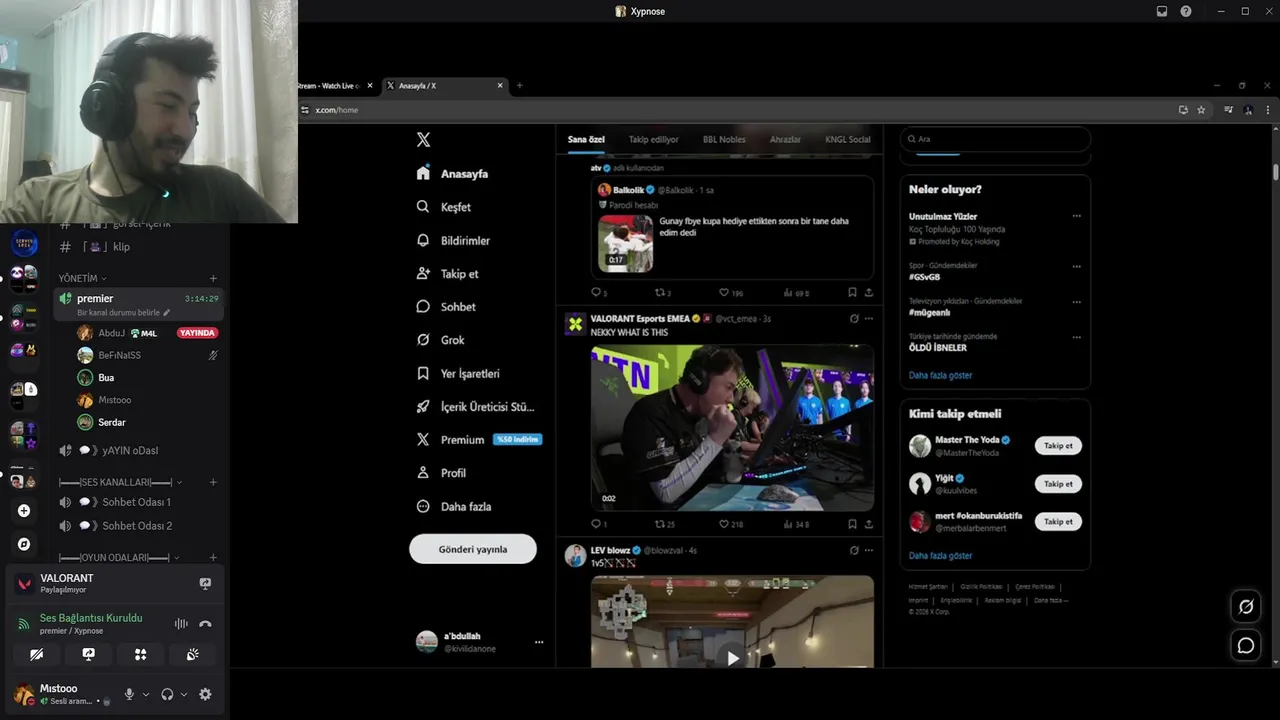This screenshot has height=720, width=1280.
Task: Click Daha fazla göster under trends
Action: (940, 375)
